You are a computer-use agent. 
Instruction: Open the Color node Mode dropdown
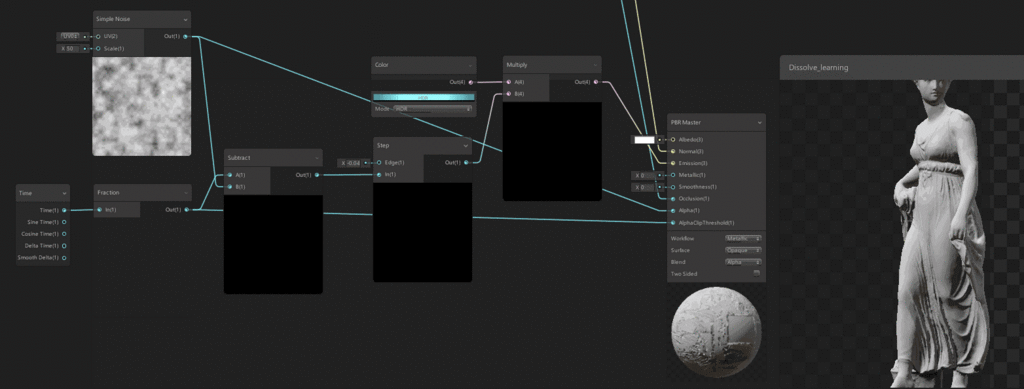(x=432, y=110)
